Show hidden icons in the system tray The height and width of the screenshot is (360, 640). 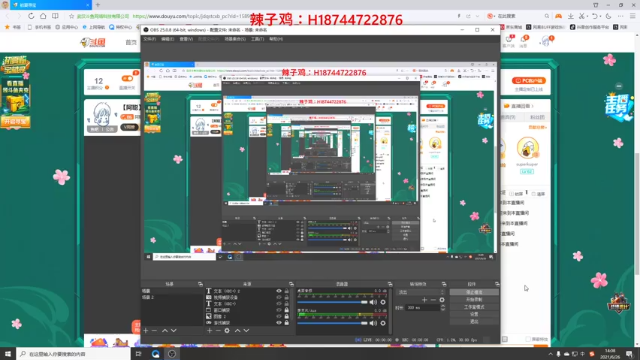(x=550, y=354)
